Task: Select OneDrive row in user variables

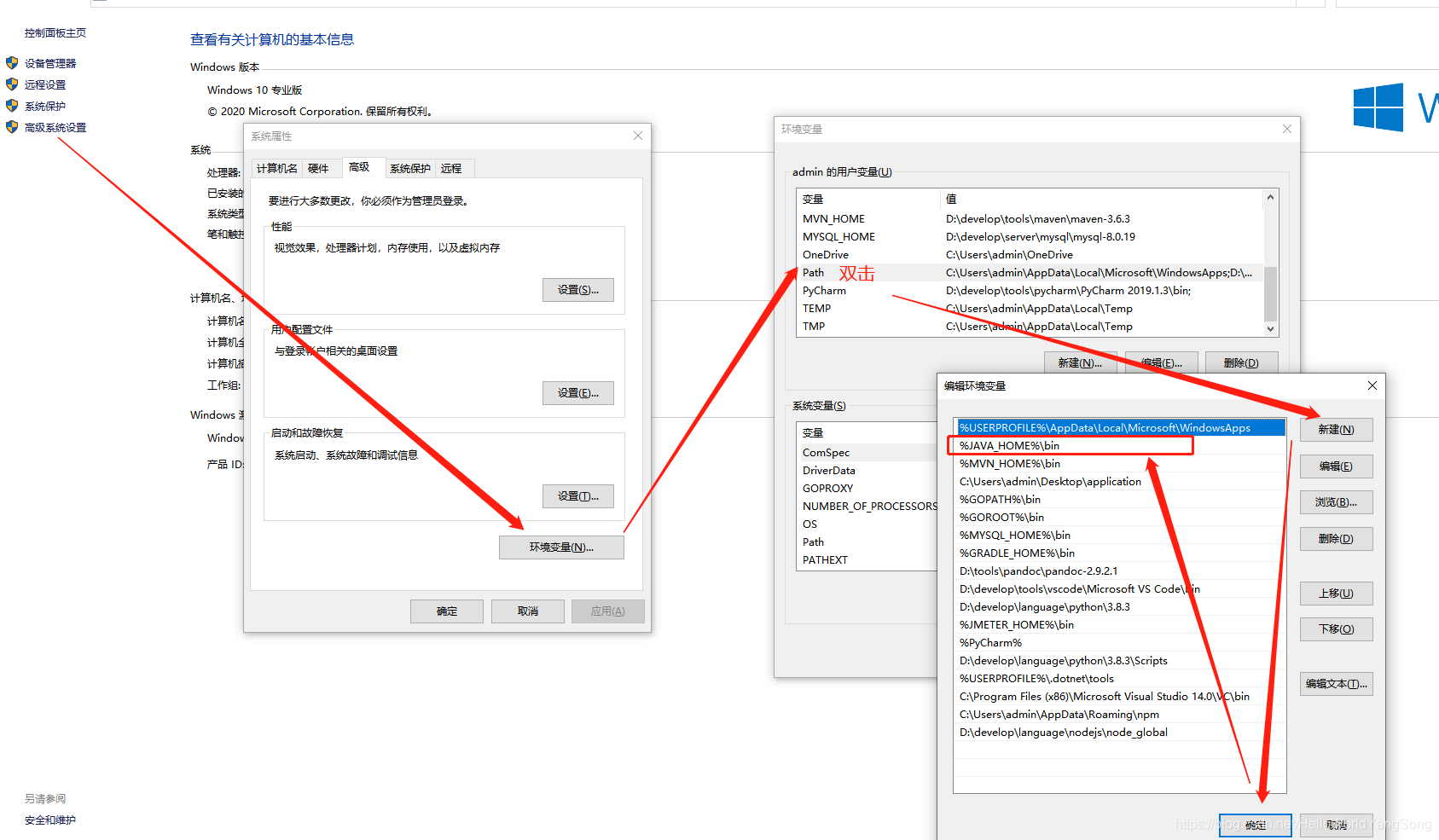Action: coord(1030,255)
